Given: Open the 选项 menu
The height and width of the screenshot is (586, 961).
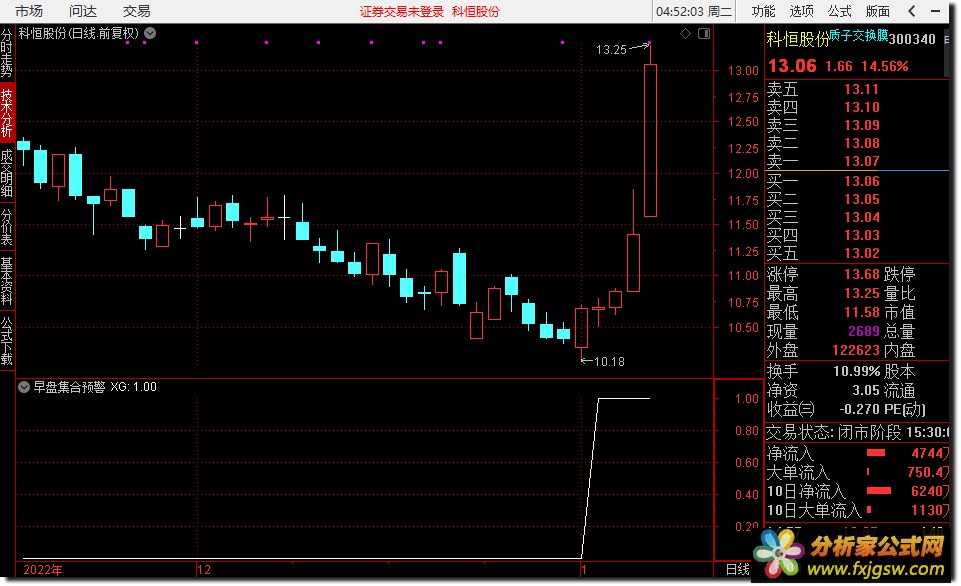Looking at the screenshot, I should coord(802,11).
